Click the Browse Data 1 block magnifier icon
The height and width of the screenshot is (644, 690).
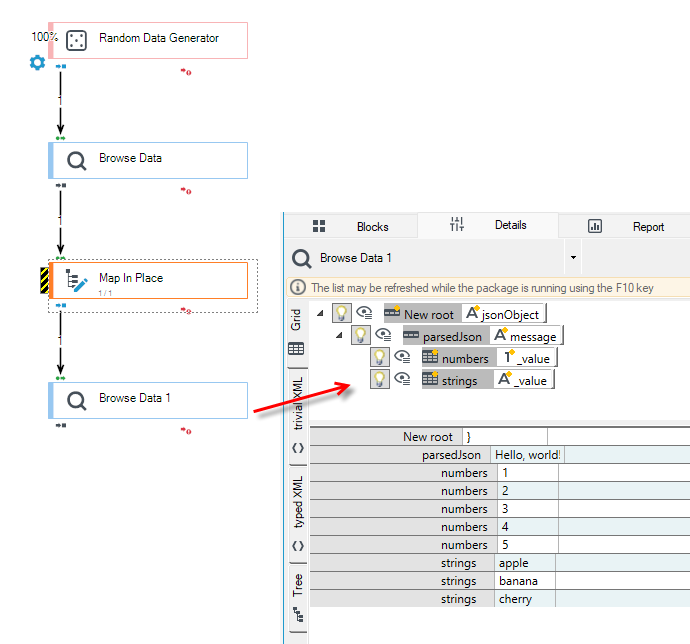[76, 401]
